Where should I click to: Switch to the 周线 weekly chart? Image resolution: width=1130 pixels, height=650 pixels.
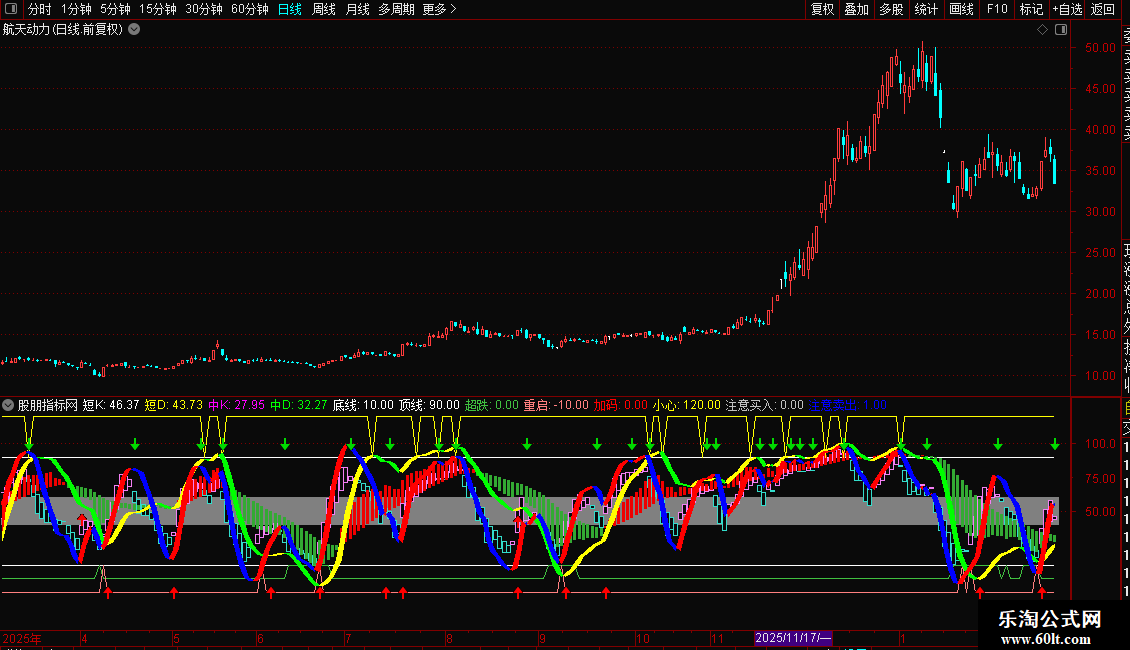tap(324, 9)
